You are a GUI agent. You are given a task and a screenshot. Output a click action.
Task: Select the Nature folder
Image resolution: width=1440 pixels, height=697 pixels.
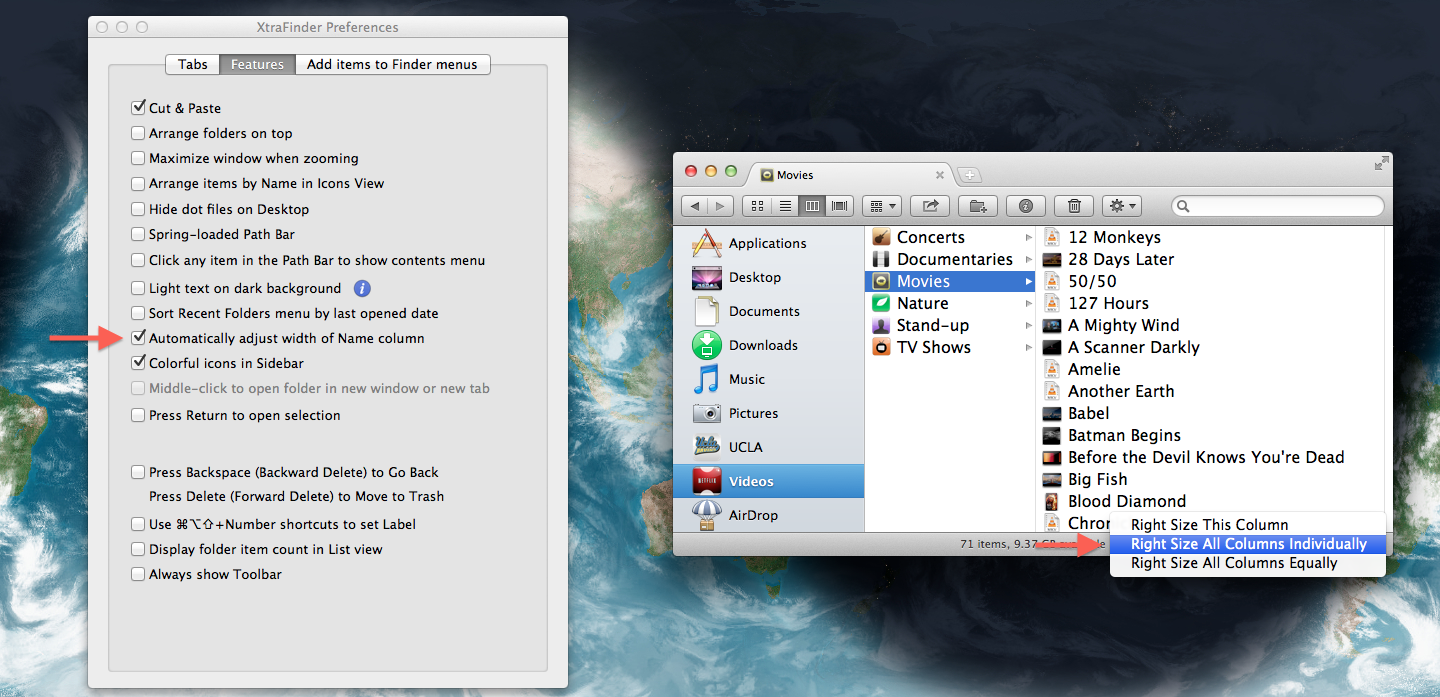tap(949, 303)
